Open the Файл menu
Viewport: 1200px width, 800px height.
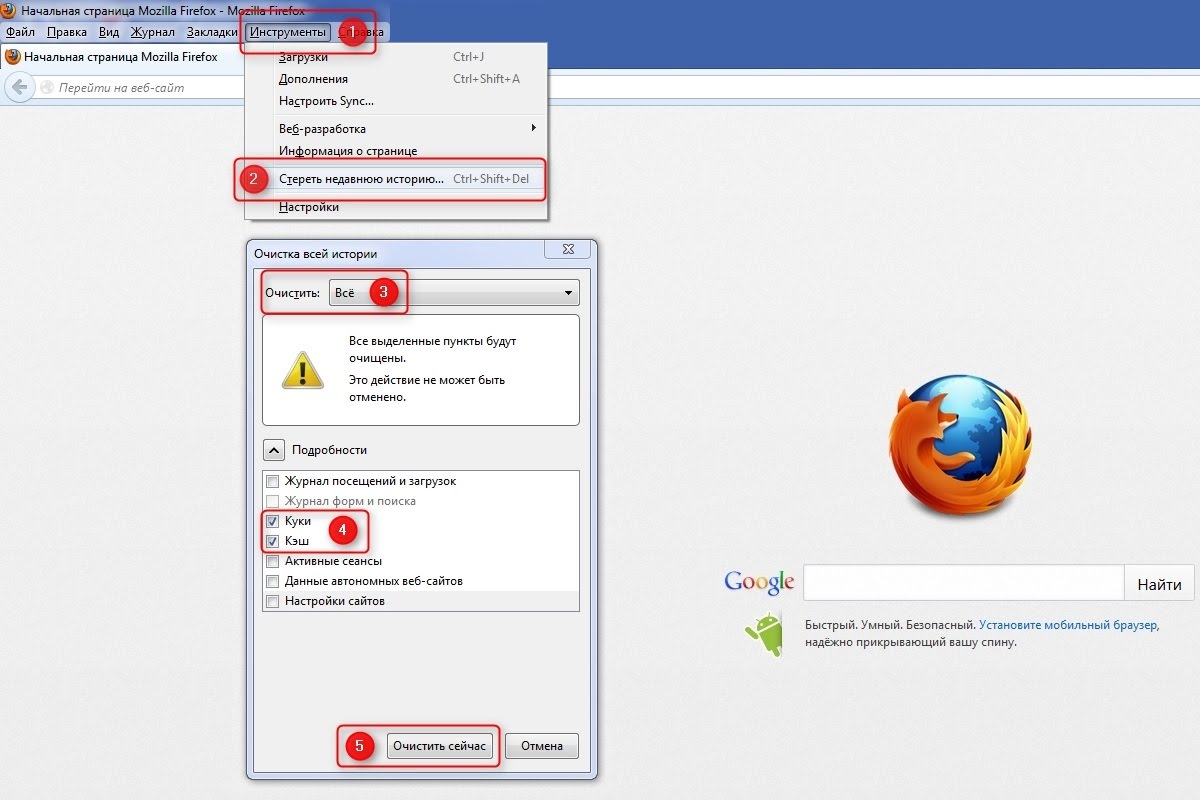(20, 32)
